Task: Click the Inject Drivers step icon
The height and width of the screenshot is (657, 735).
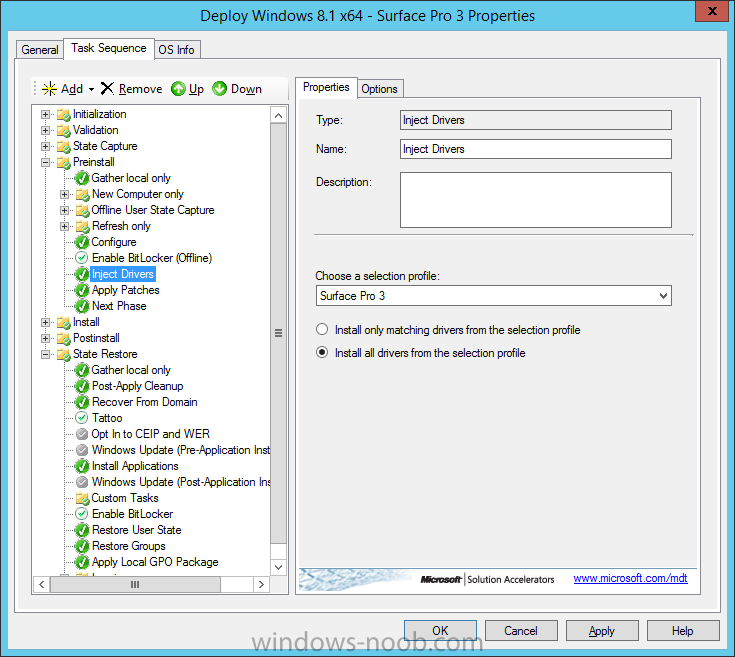Action: pos(82,274)
